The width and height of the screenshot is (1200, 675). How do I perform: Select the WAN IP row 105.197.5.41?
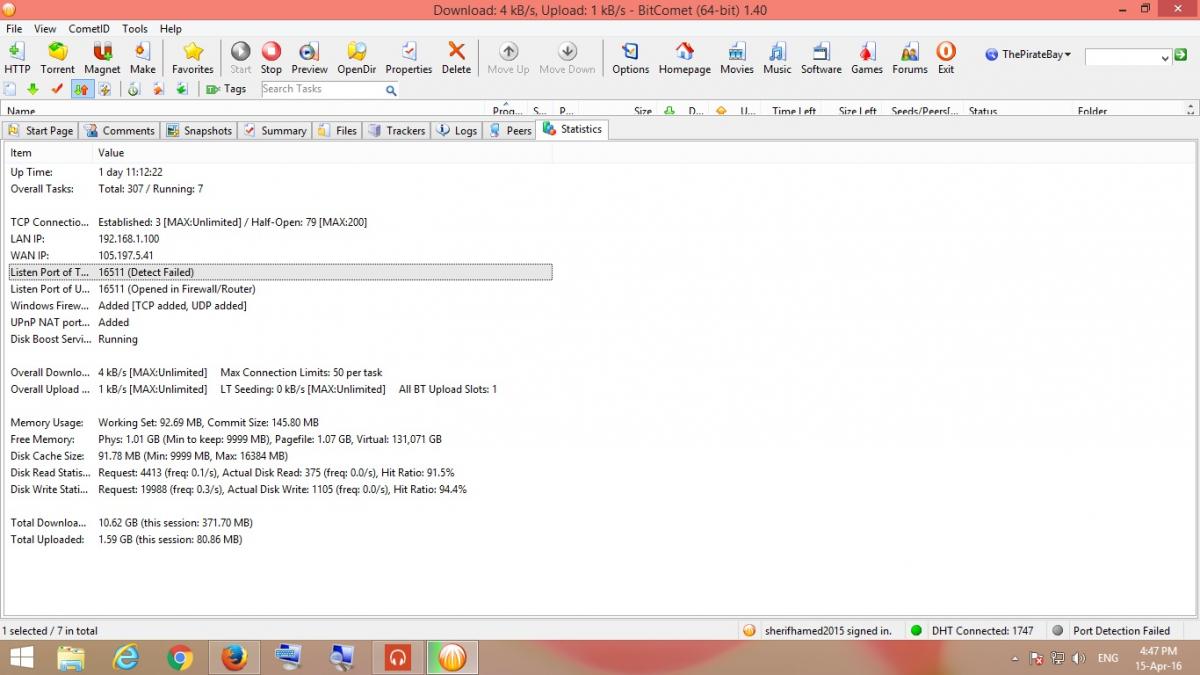click(280, 255)
